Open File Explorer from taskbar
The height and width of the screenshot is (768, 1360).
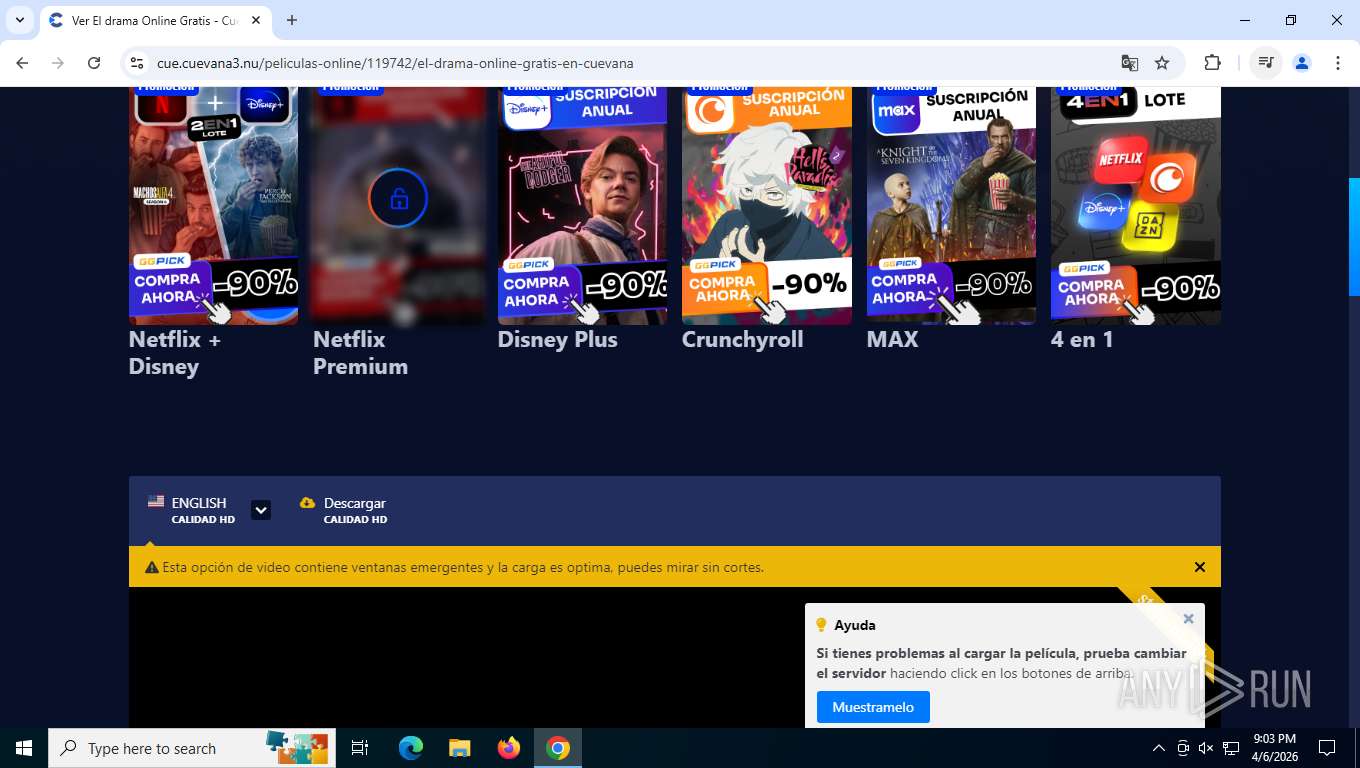pyautogui.click(x=459, y=748)
